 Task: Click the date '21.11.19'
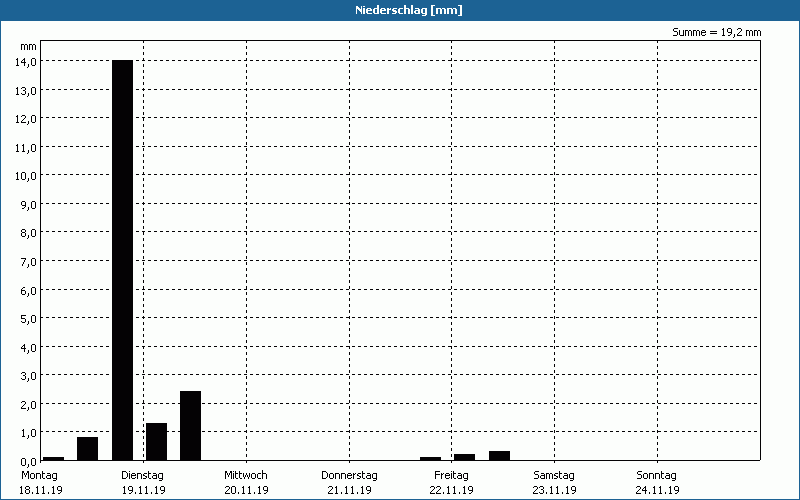point(349,490)
